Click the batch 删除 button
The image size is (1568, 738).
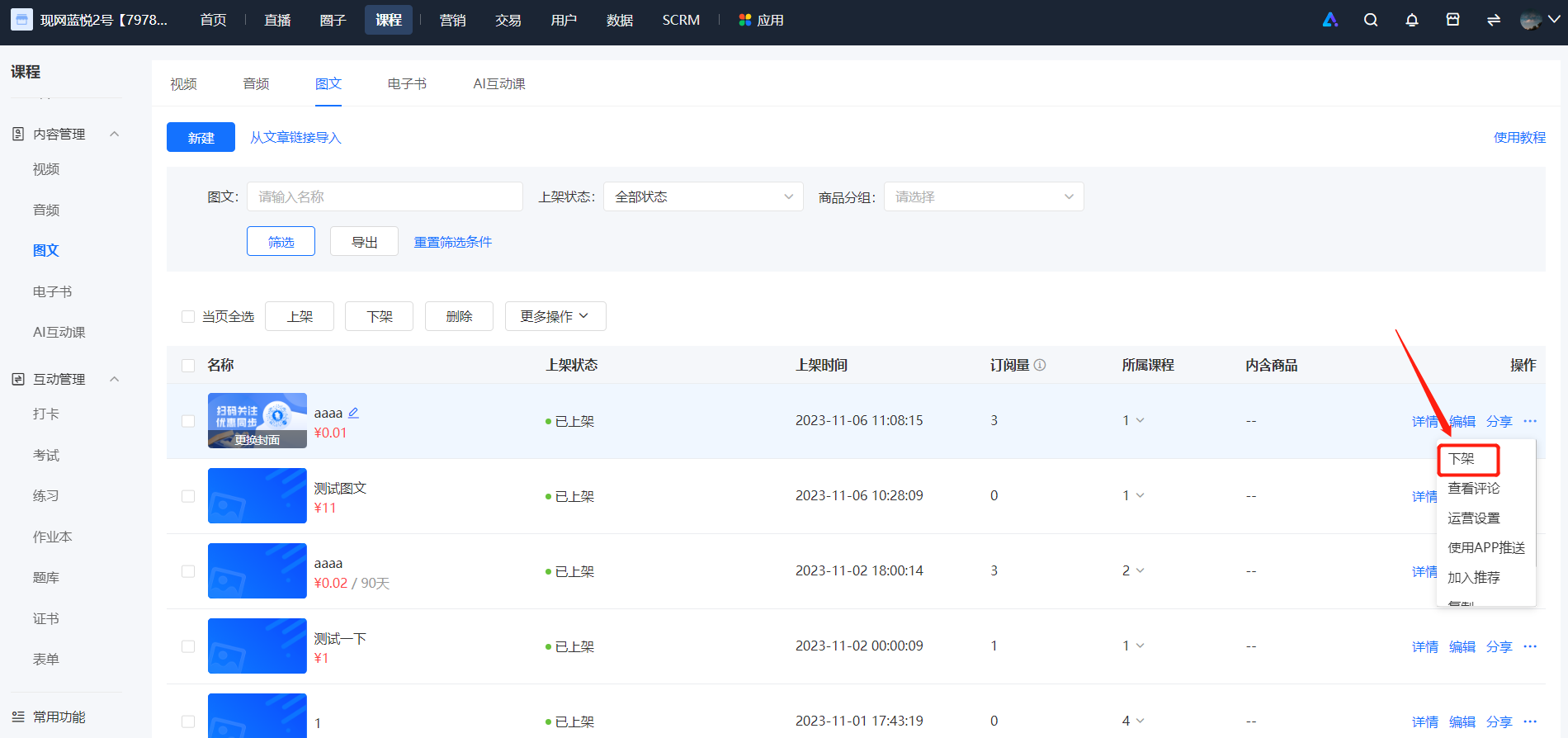pos(459,316)
